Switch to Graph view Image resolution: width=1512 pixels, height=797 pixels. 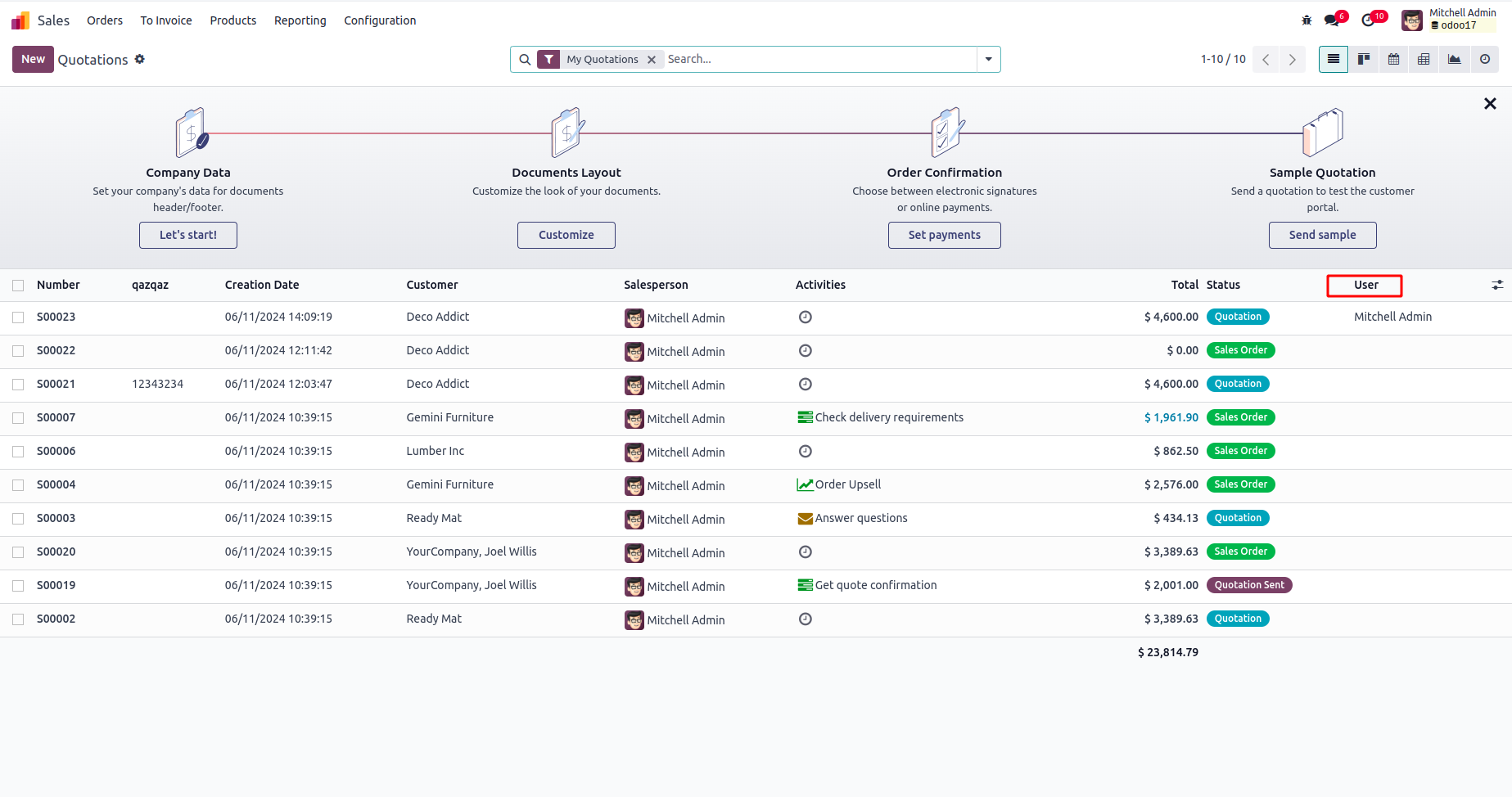[x=1455, y=59]
